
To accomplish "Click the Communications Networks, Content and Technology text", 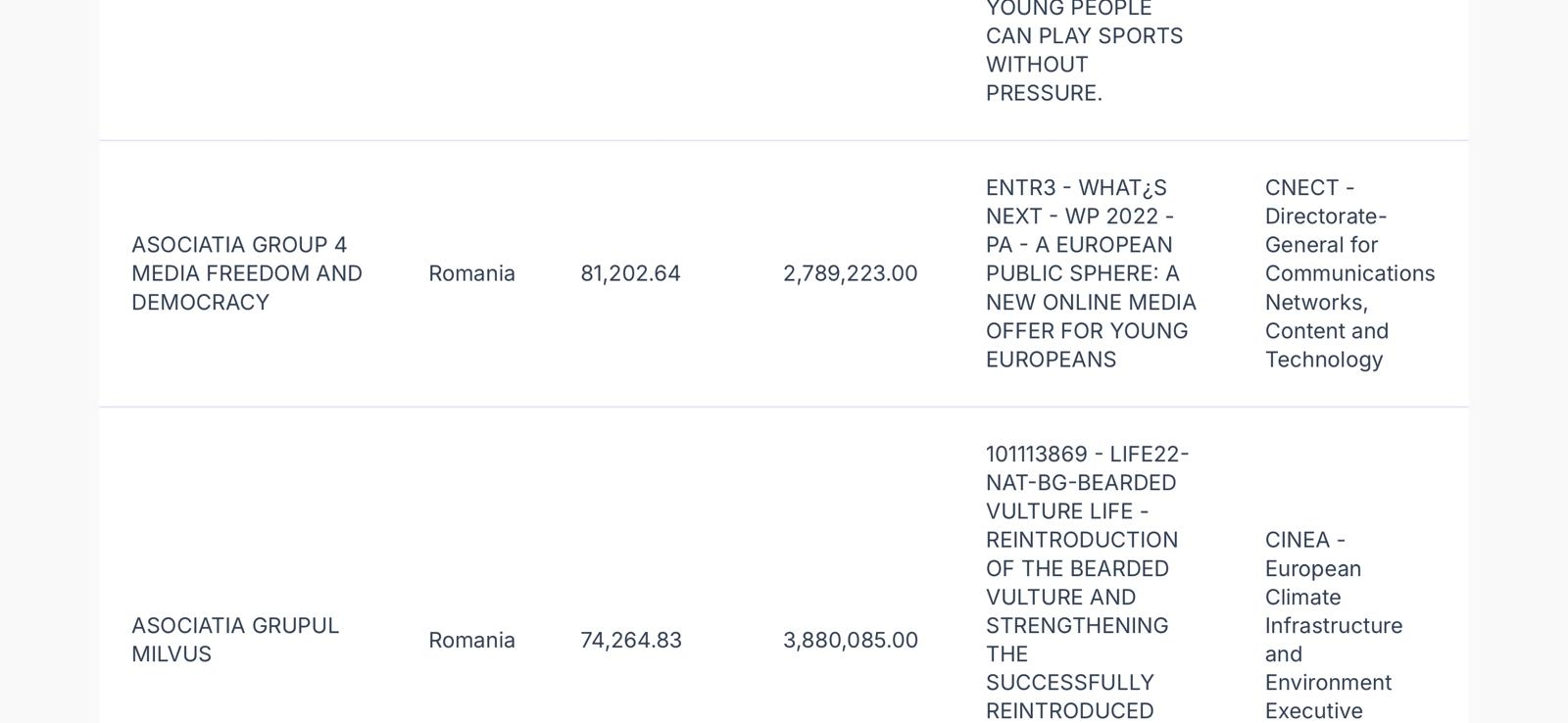I will [x=1349, y=316].
